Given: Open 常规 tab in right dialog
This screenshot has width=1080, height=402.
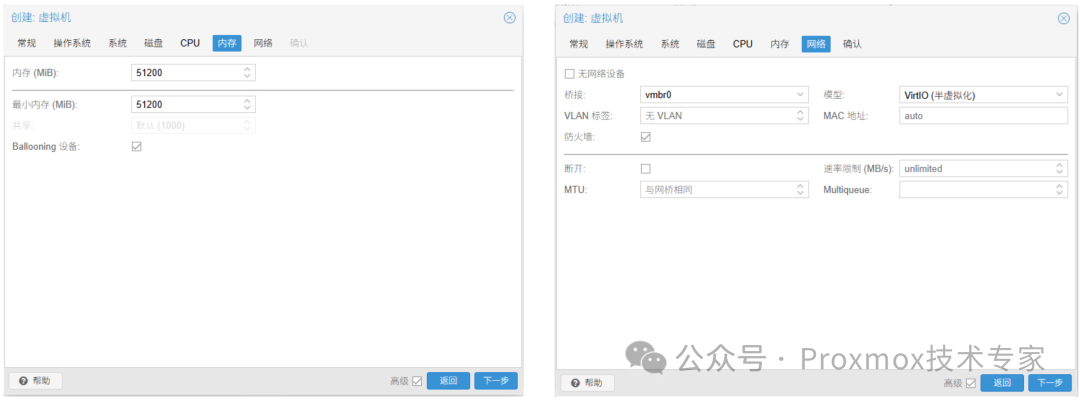Looking at the screenshot, I should pos(579,43).
